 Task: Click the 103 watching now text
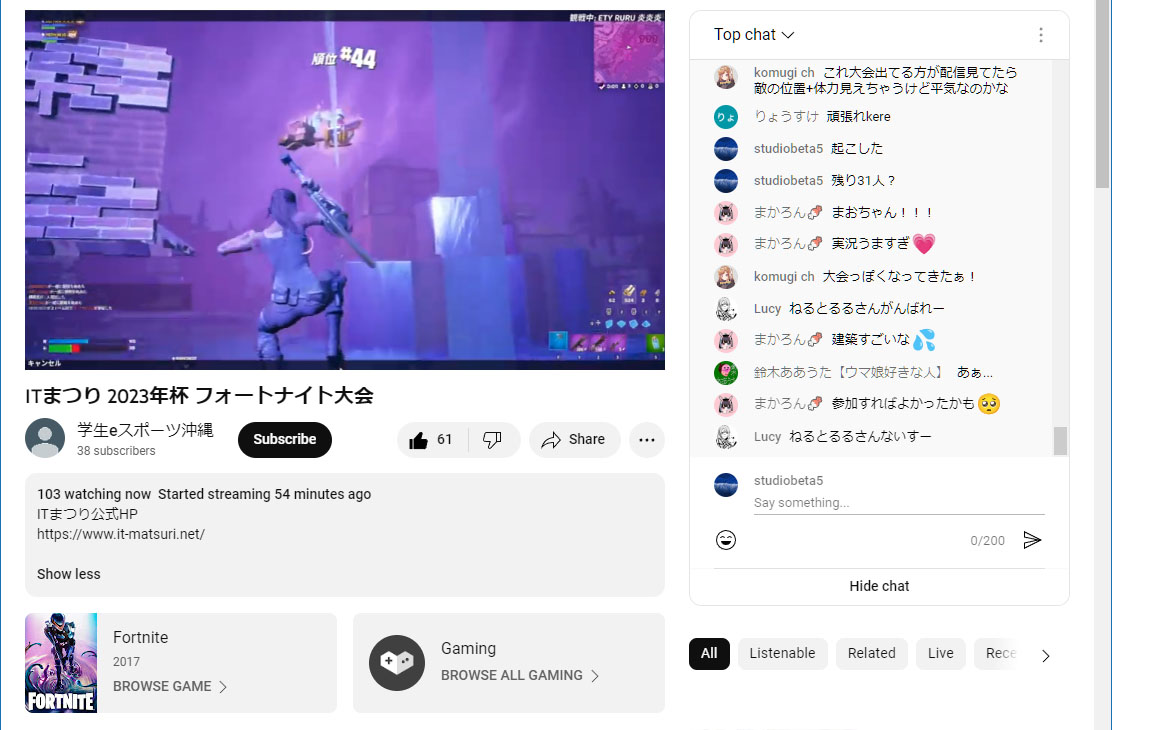tap(94, 494)
